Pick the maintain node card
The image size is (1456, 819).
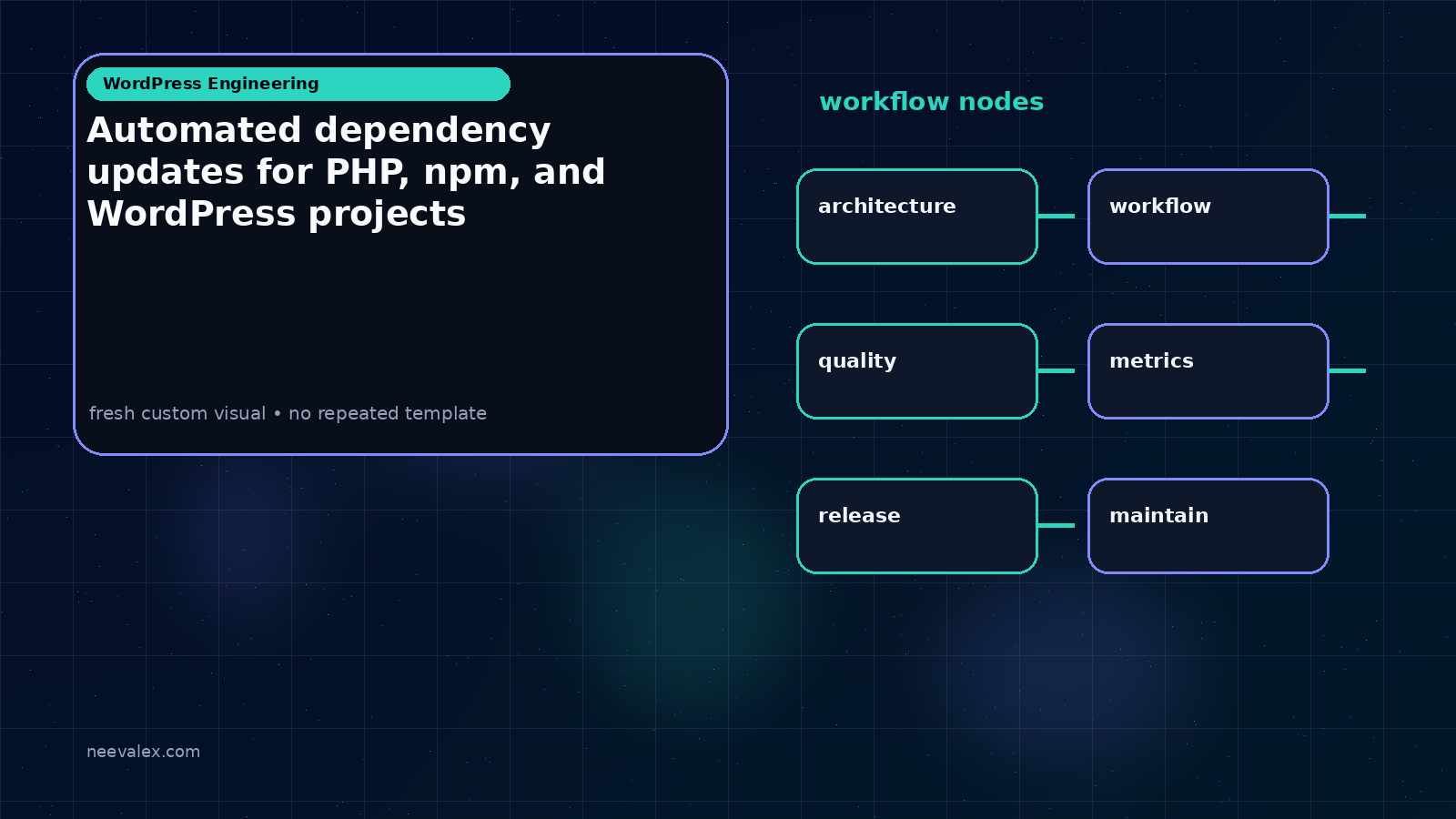[x=1208, y=526]
